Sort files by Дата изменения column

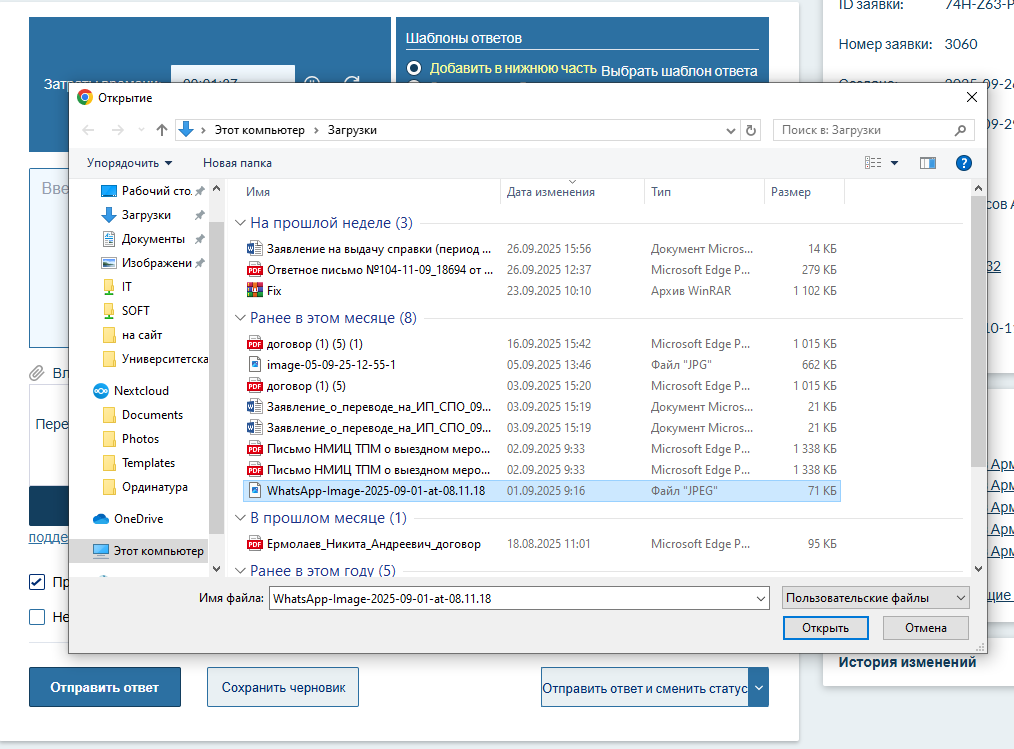point(551,192)
